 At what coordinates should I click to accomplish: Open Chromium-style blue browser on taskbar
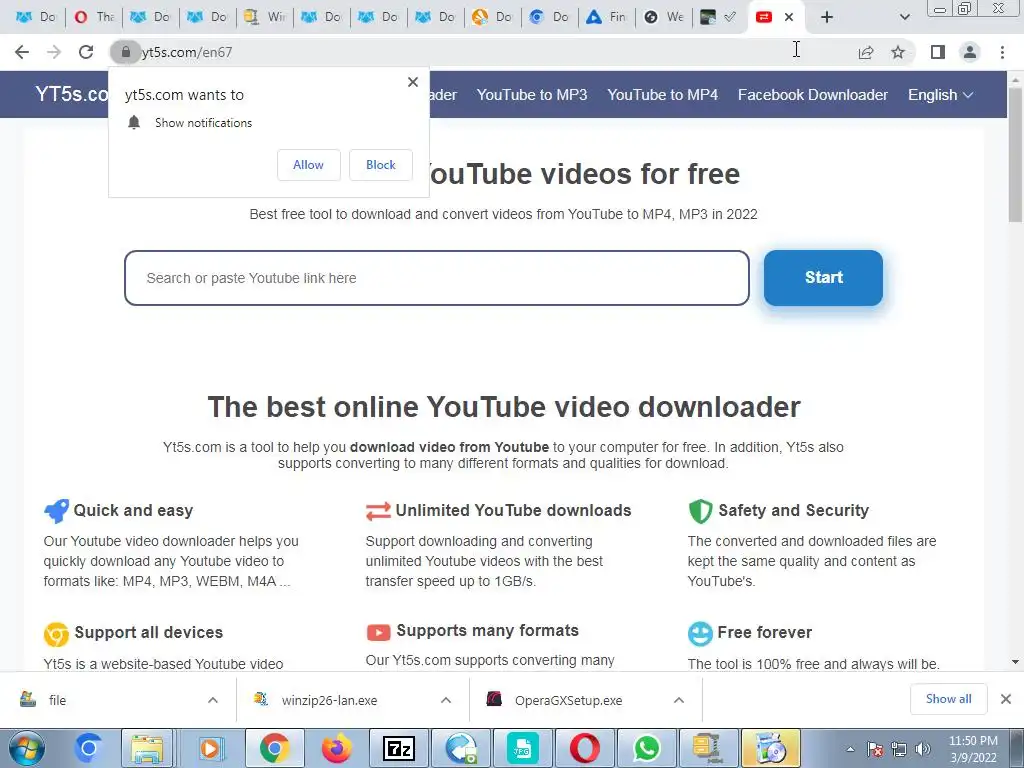coord(88,748)
